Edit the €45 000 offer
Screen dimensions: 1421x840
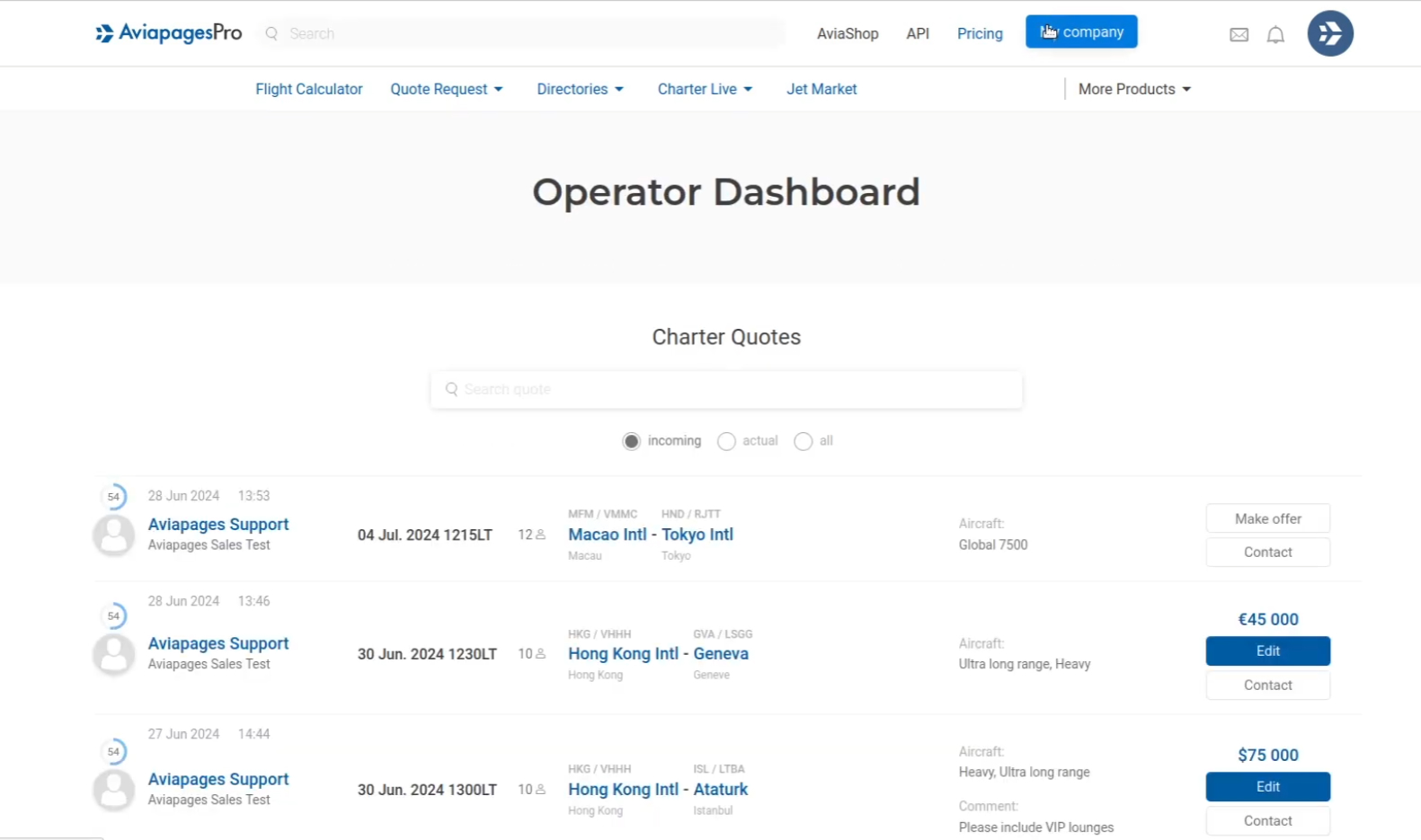click(1267, 650)
